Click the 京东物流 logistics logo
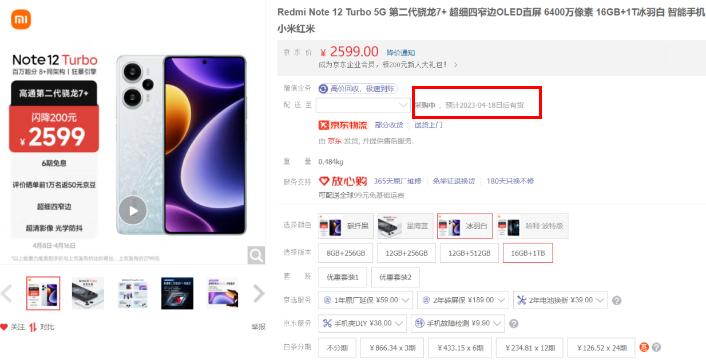This screenshot has height=360, width=706. pyautogui.click(x=343, y=125)
